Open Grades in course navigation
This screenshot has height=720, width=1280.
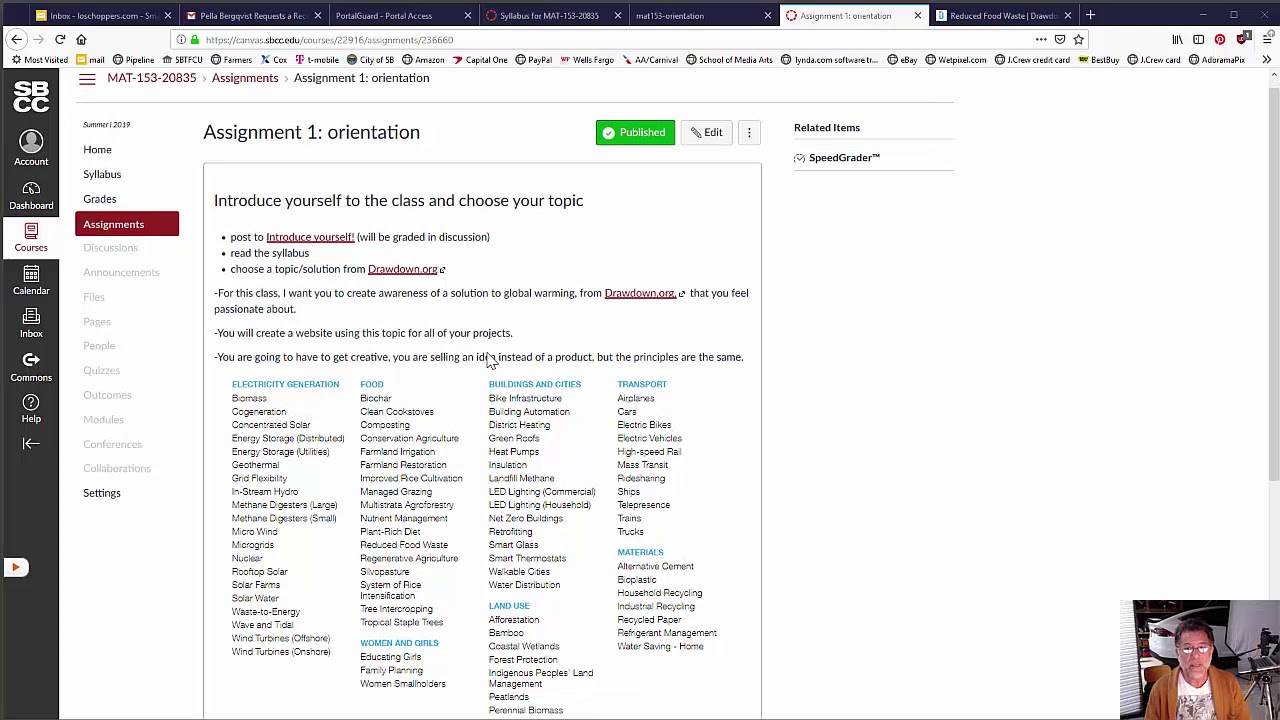(x=99, y=199)
